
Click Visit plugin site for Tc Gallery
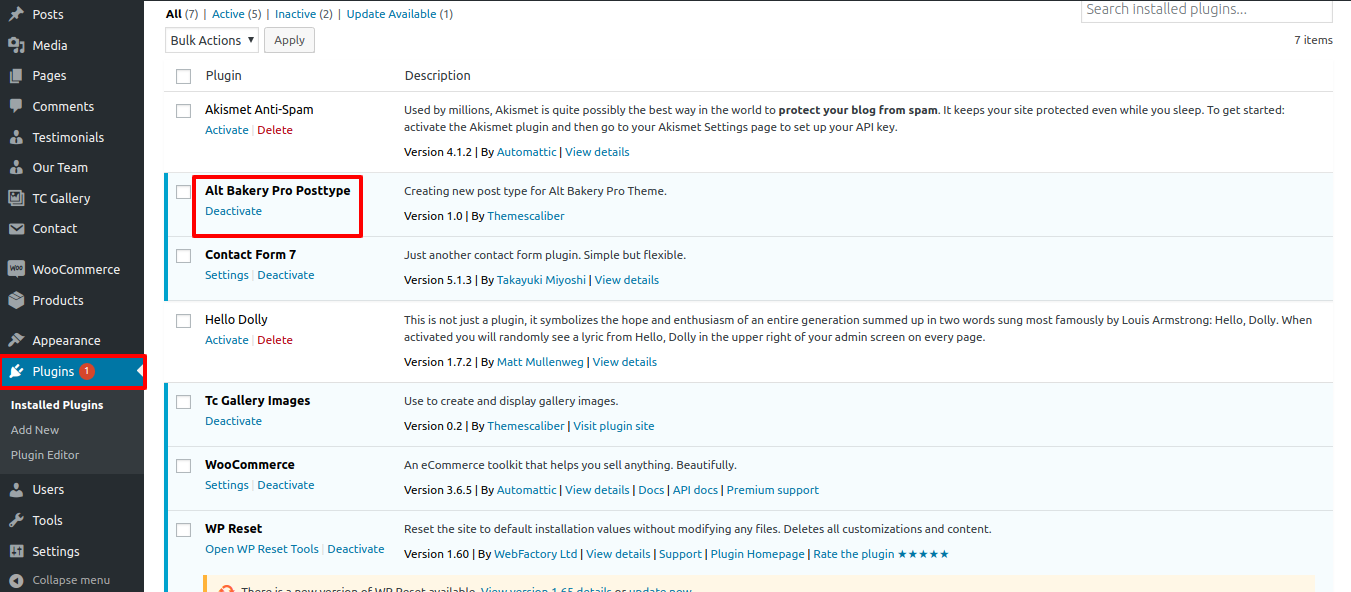(x=614, y=426)
